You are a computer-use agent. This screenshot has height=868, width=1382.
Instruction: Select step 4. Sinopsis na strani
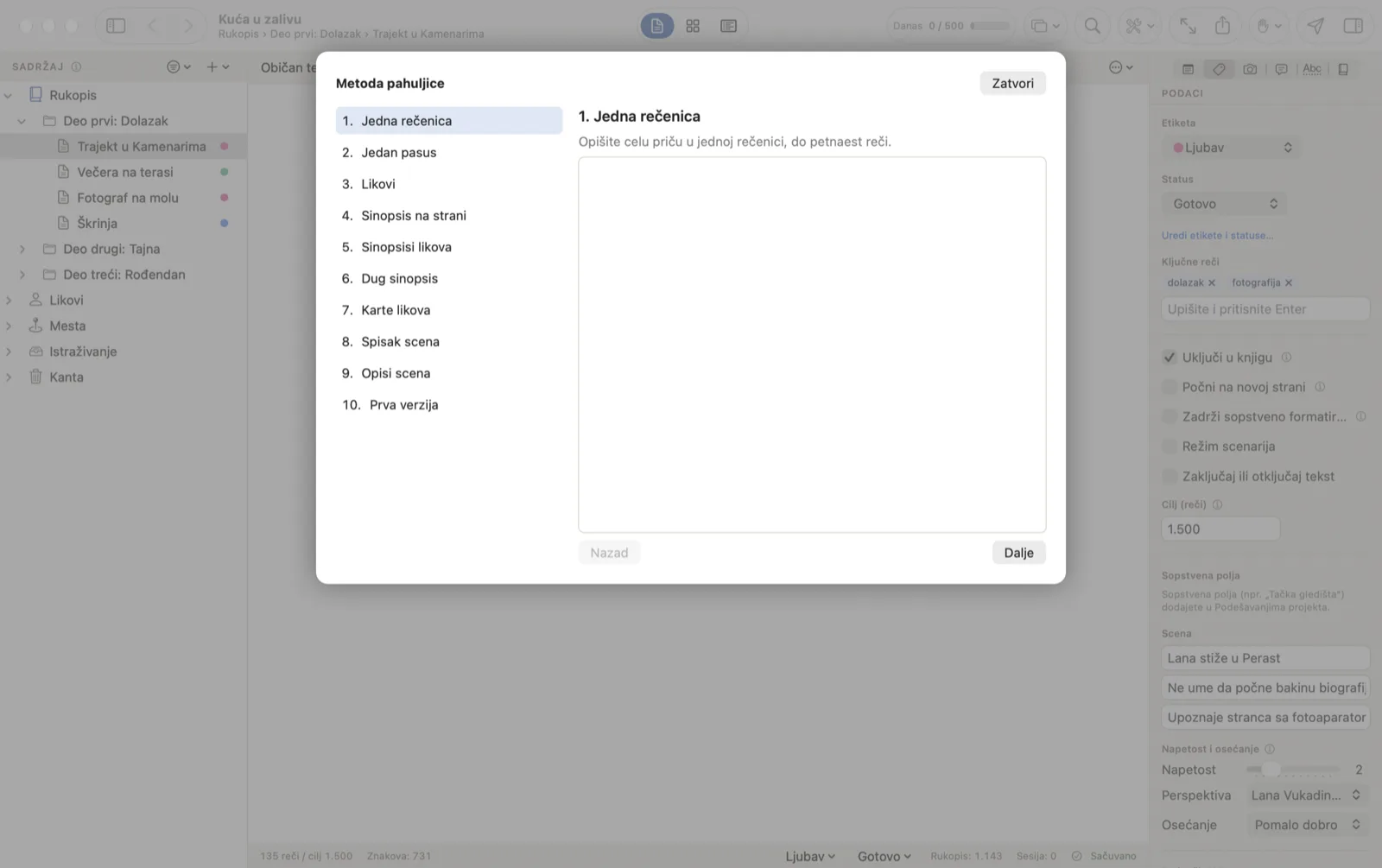(x=448, y=215)
